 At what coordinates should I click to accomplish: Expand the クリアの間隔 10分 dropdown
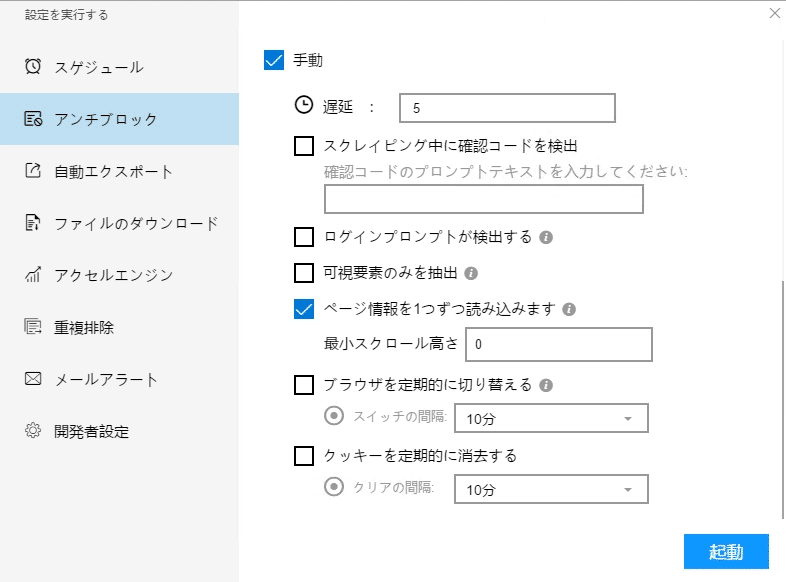[551, 489]
